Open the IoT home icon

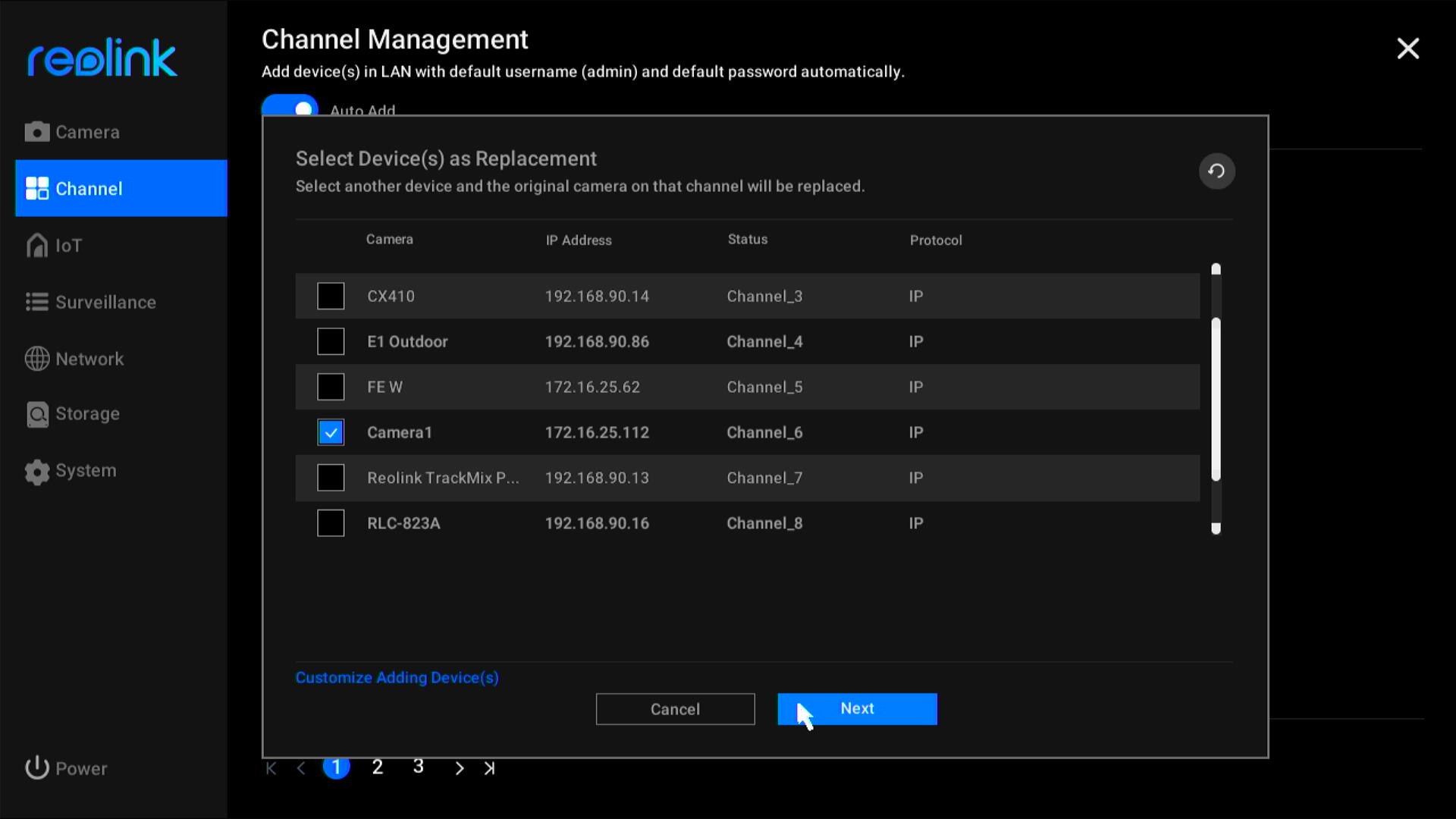pyautogui.click(x=36, y=245)
